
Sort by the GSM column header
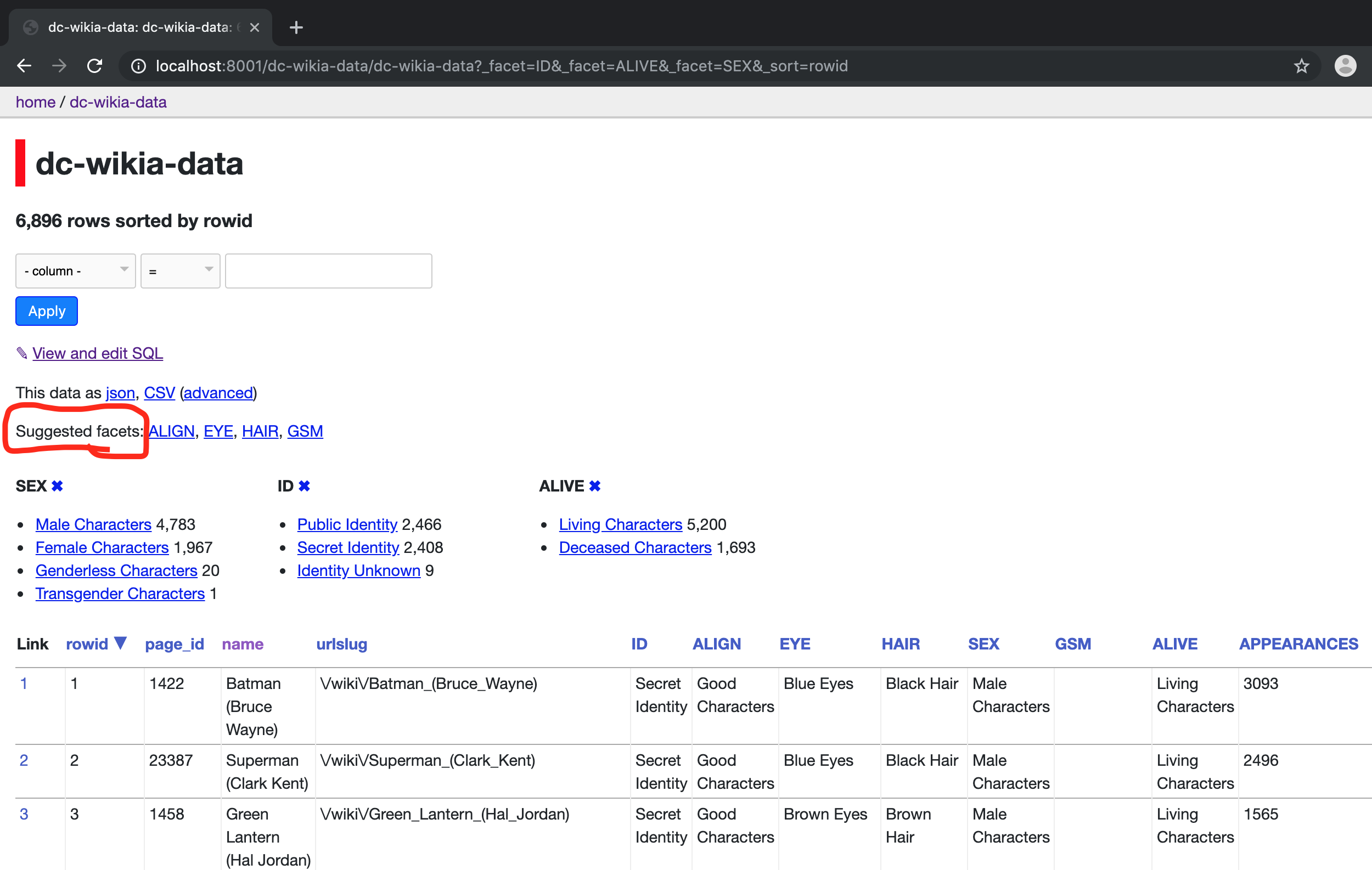1073,644
